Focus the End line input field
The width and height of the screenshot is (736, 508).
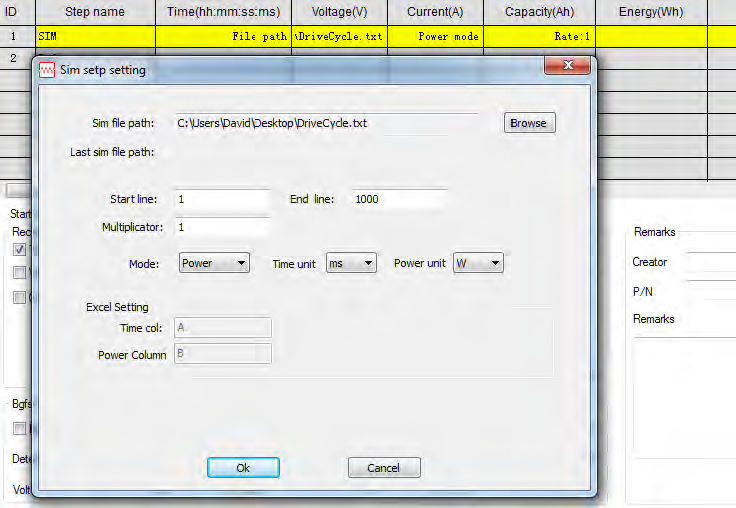(x=398, y=199)
